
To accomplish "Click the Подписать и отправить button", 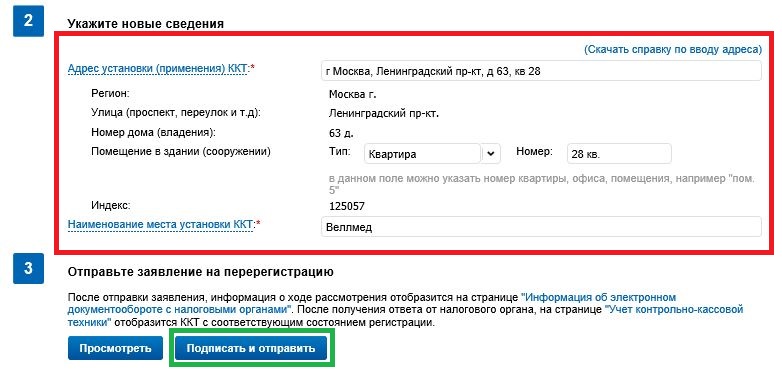I will coord(251,348).
